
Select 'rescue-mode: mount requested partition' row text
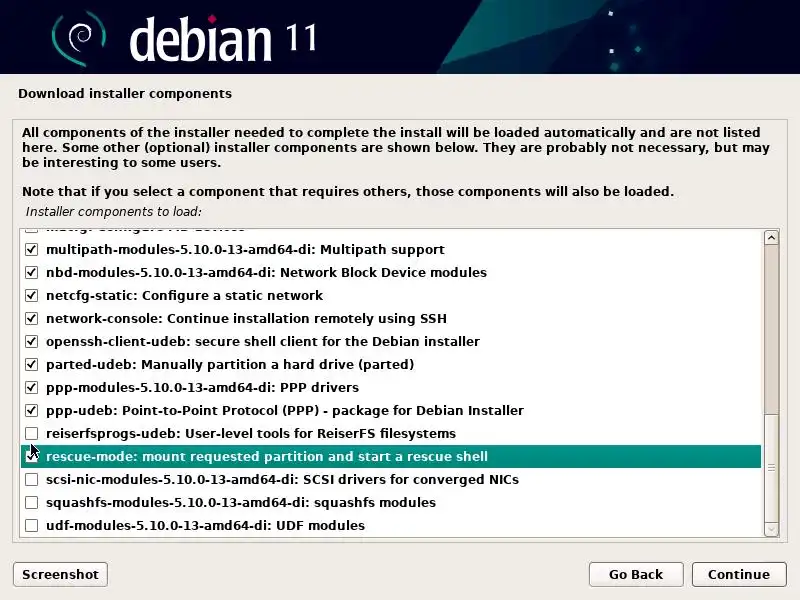click(x=267, y=456)
